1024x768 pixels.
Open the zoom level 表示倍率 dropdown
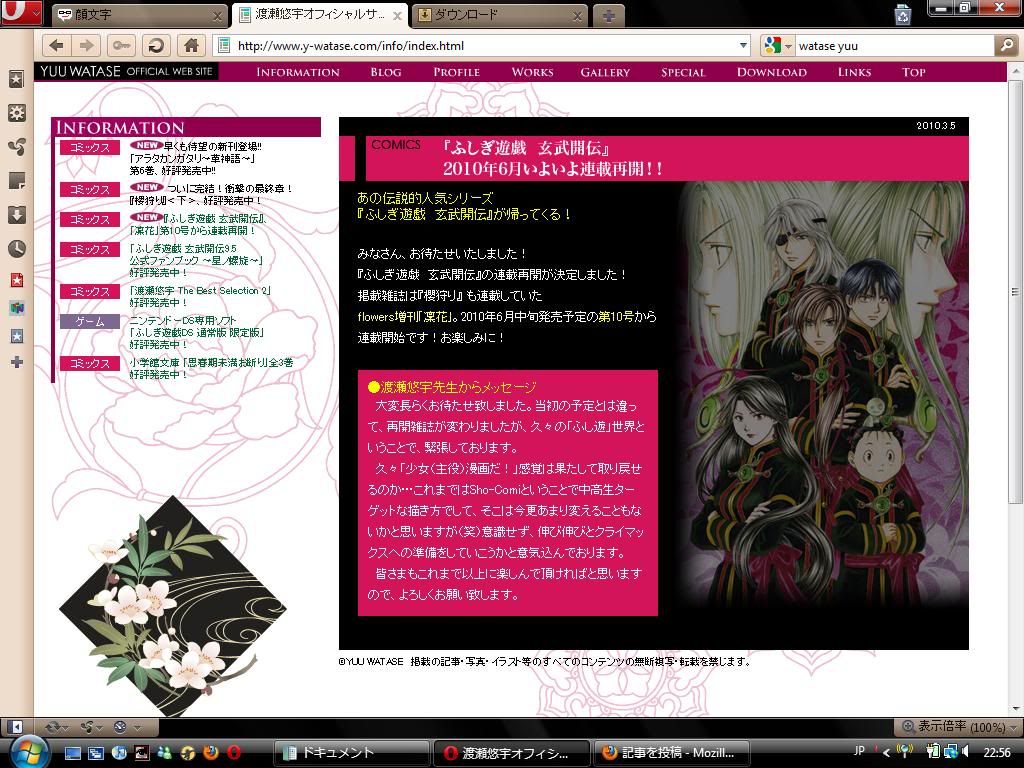coord(957,726)
